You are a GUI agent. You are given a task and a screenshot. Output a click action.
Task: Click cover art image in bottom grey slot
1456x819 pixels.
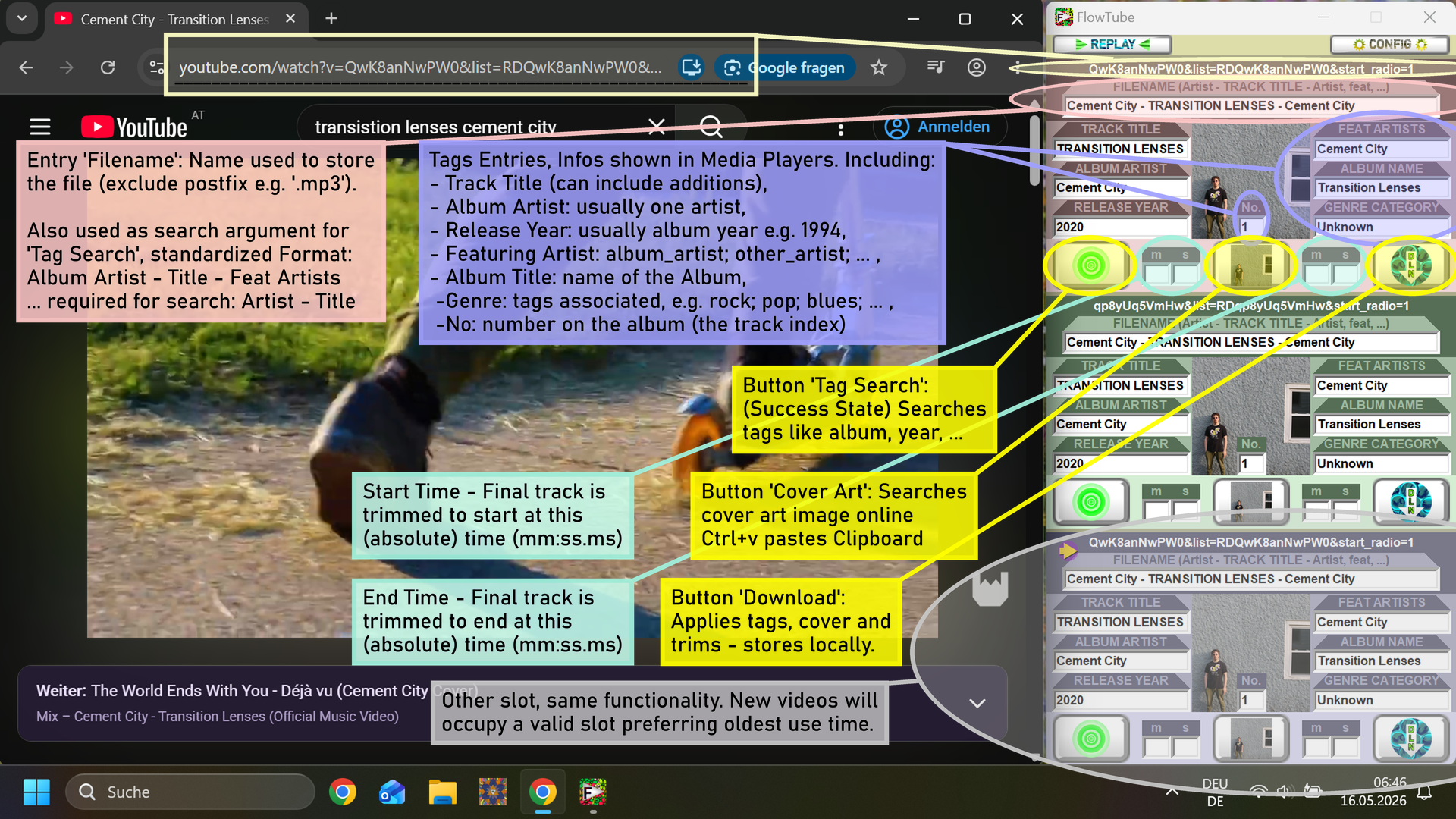1251,654
